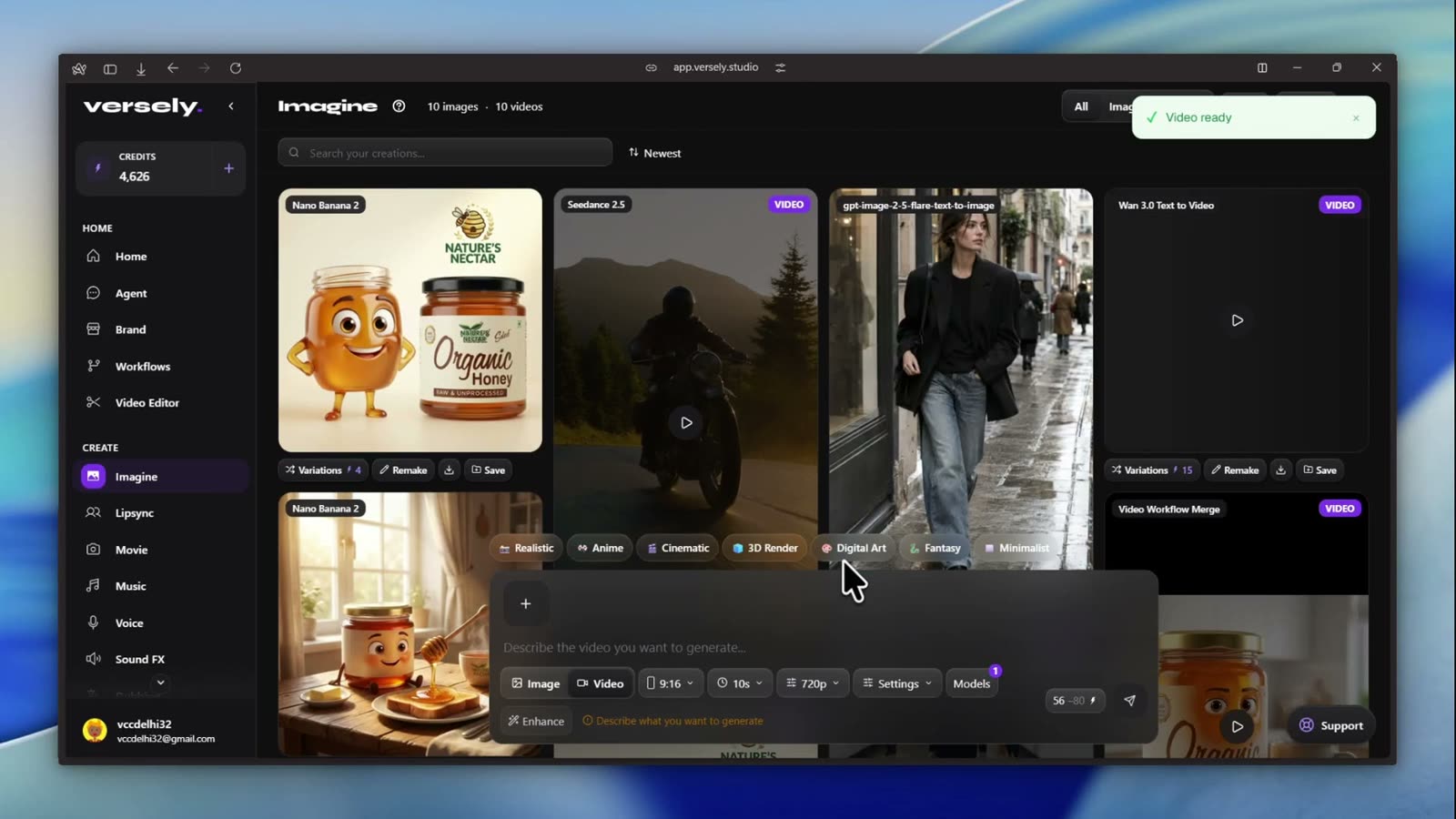Remake the Wan 3.0 video

(x=1235, y=470)
